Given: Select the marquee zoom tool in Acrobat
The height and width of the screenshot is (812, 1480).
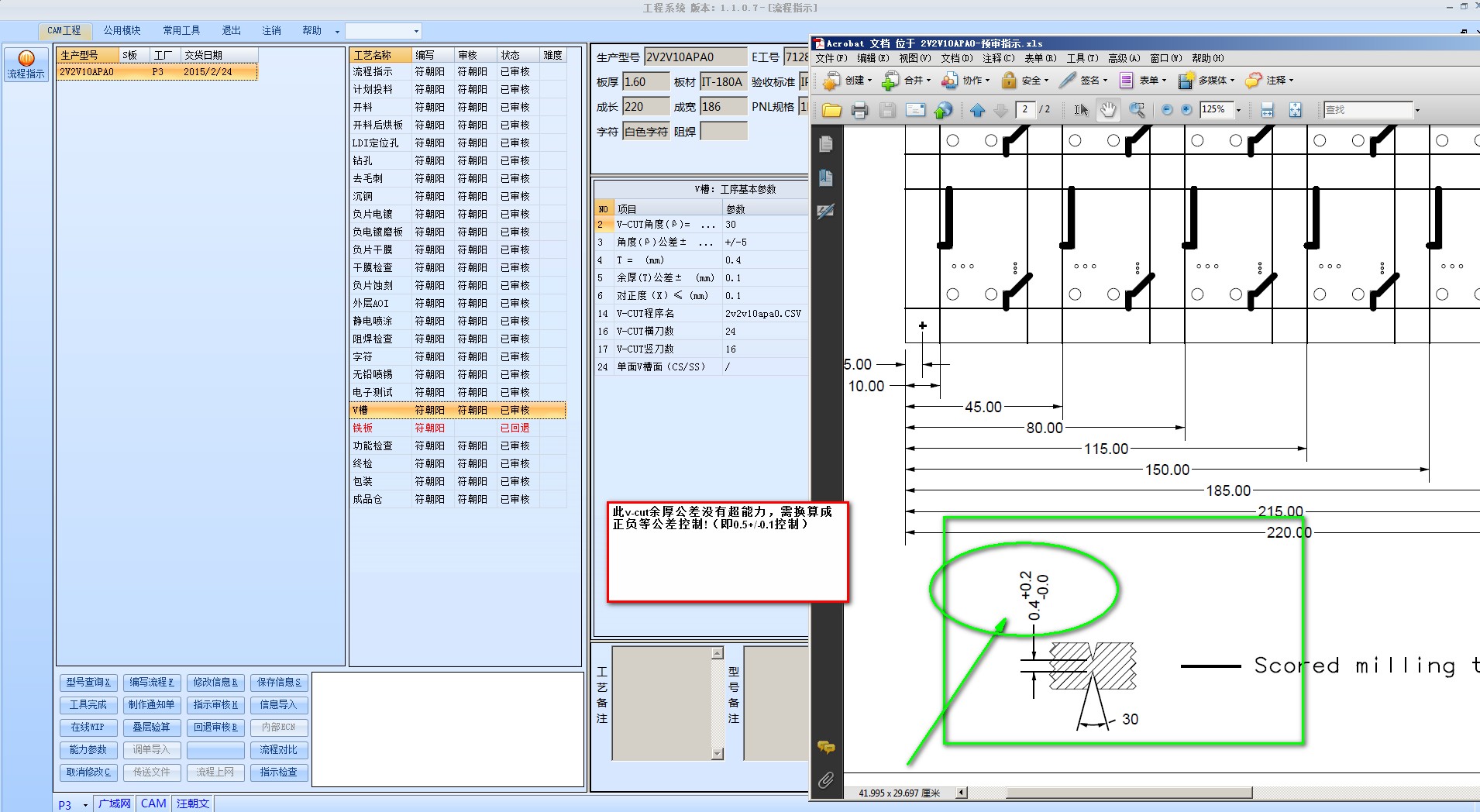Looking at the screenshot, I should coord(1137,110).
